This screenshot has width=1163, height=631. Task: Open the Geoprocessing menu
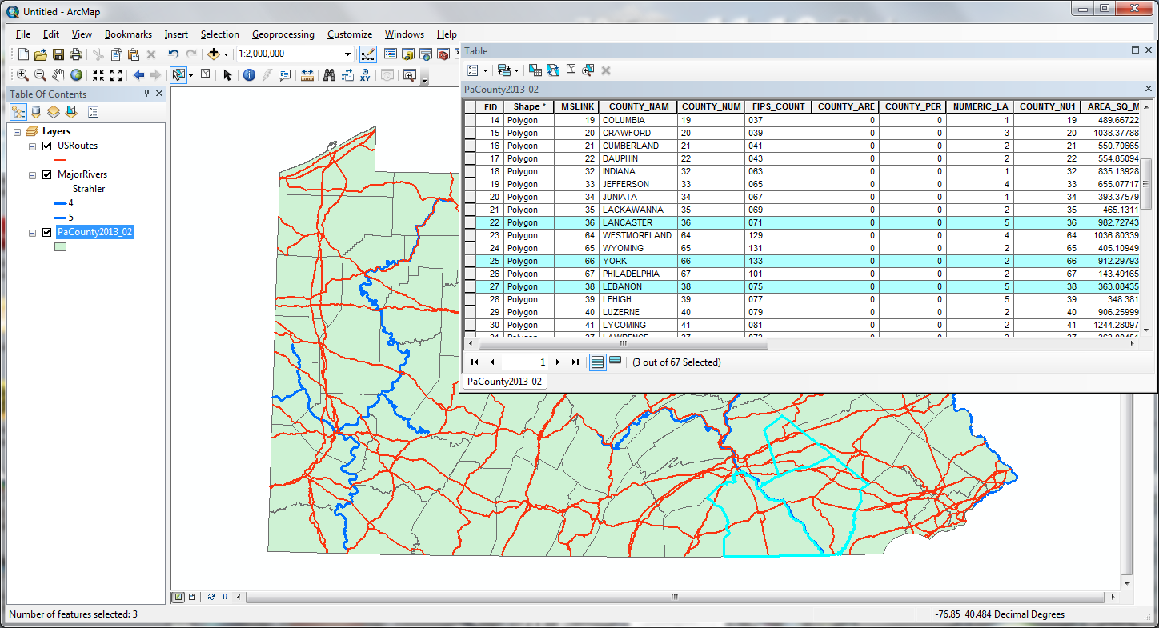[283, 35]
